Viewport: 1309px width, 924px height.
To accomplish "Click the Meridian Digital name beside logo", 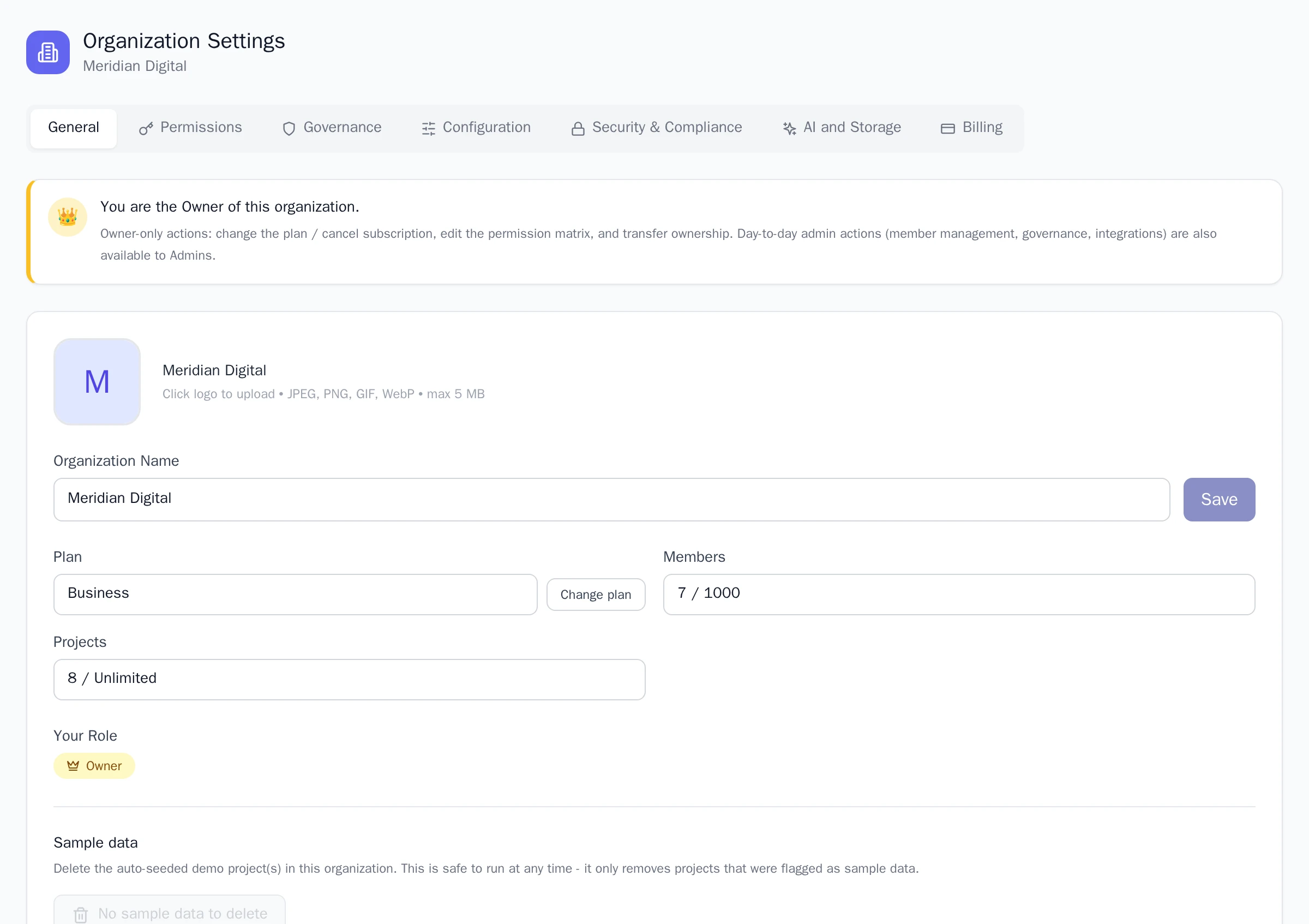I will click(214, 370).
